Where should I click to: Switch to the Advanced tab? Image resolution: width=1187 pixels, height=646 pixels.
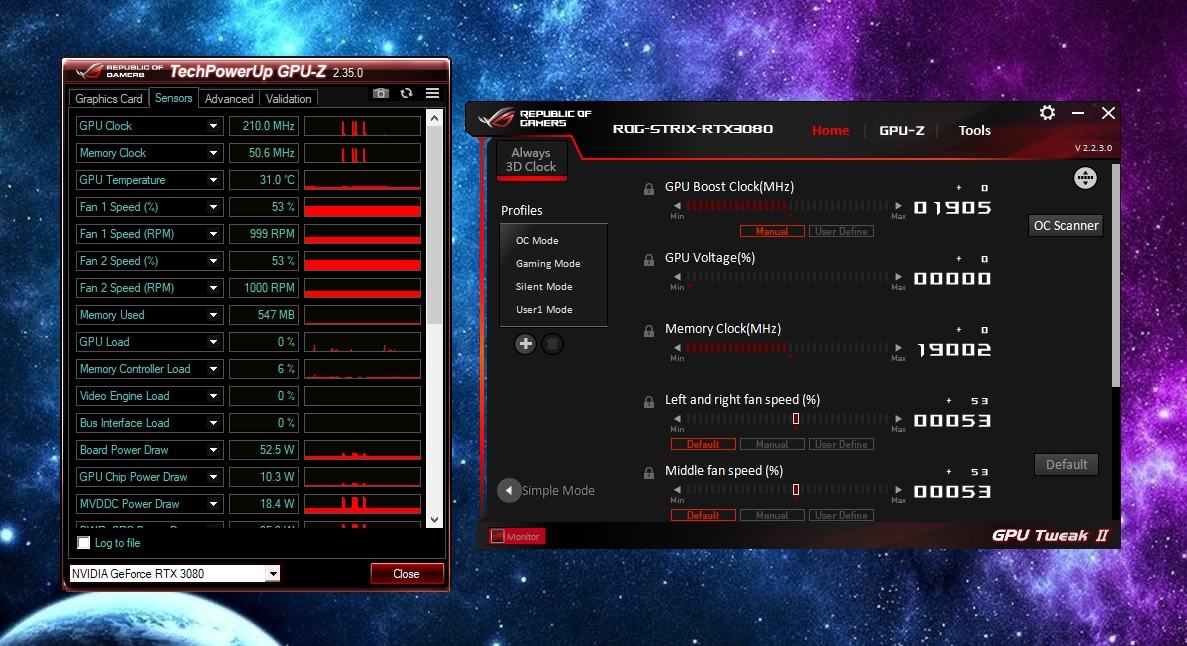tap(229, 98)
